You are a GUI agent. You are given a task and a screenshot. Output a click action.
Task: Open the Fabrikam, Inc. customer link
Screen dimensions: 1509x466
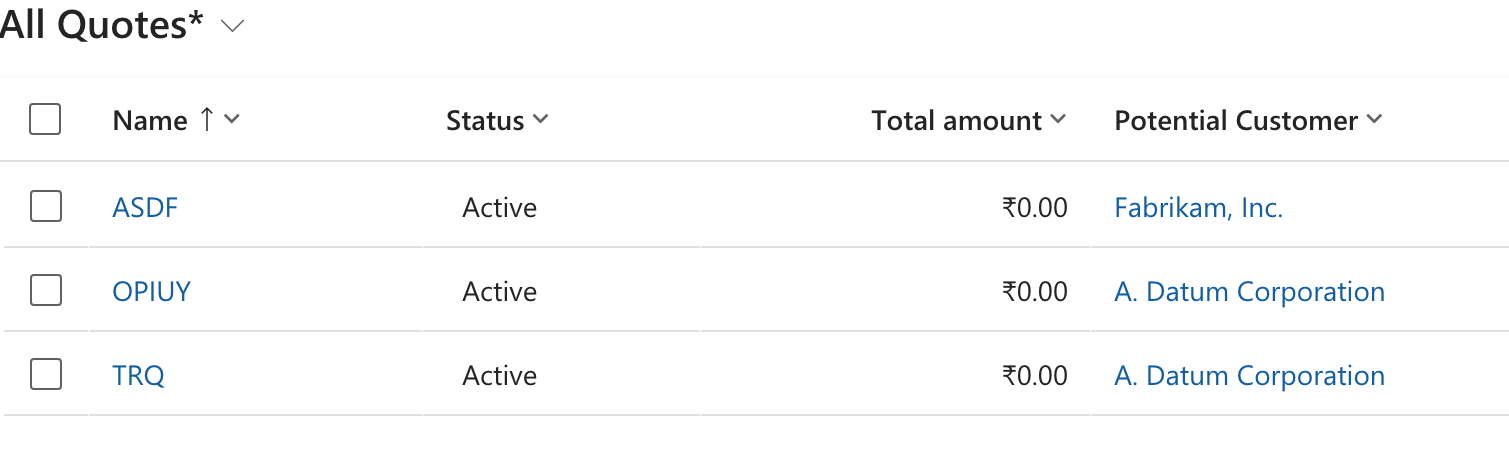pos(1198,208)
